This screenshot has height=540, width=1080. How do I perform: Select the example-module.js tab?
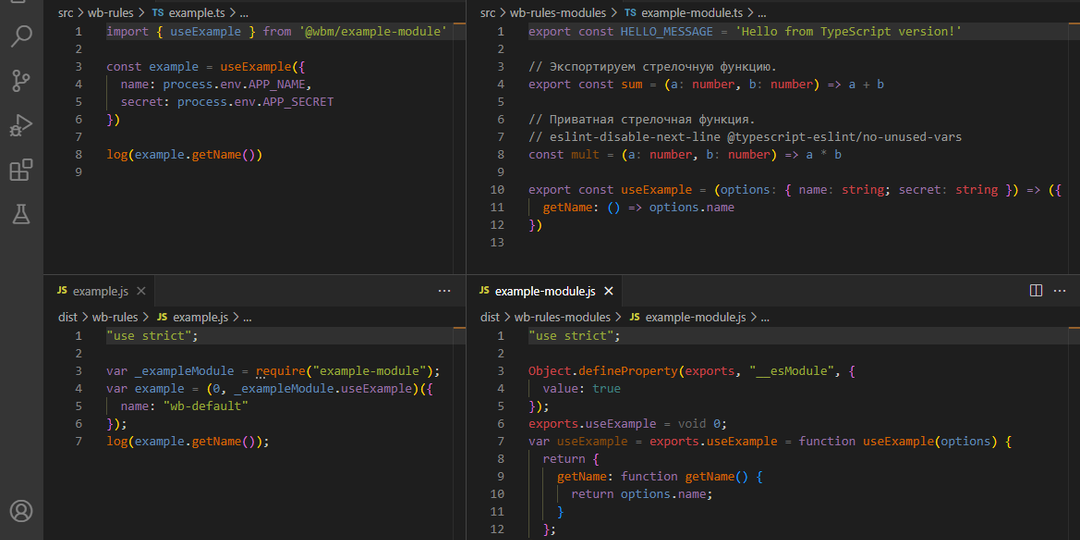pos(544,291)
